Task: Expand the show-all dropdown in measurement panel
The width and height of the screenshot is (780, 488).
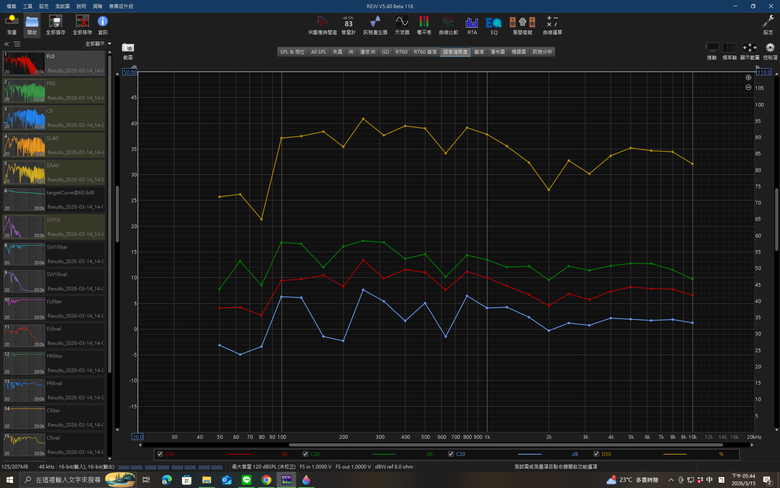Action: click(x=98, y=44)
